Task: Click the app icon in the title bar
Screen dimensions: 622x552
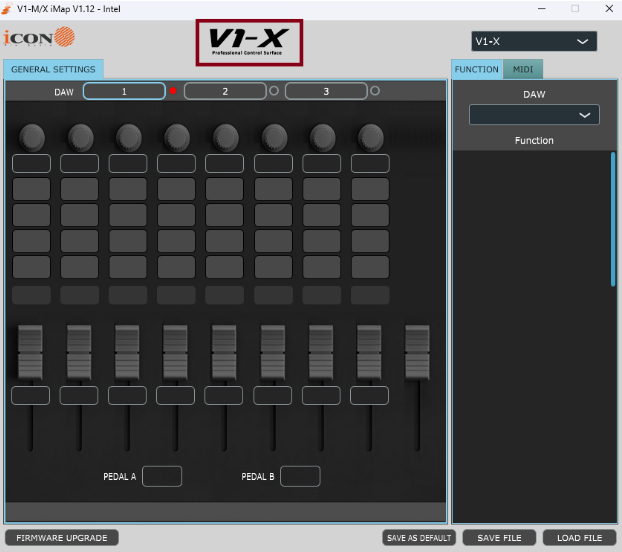Action: (7, 9)
